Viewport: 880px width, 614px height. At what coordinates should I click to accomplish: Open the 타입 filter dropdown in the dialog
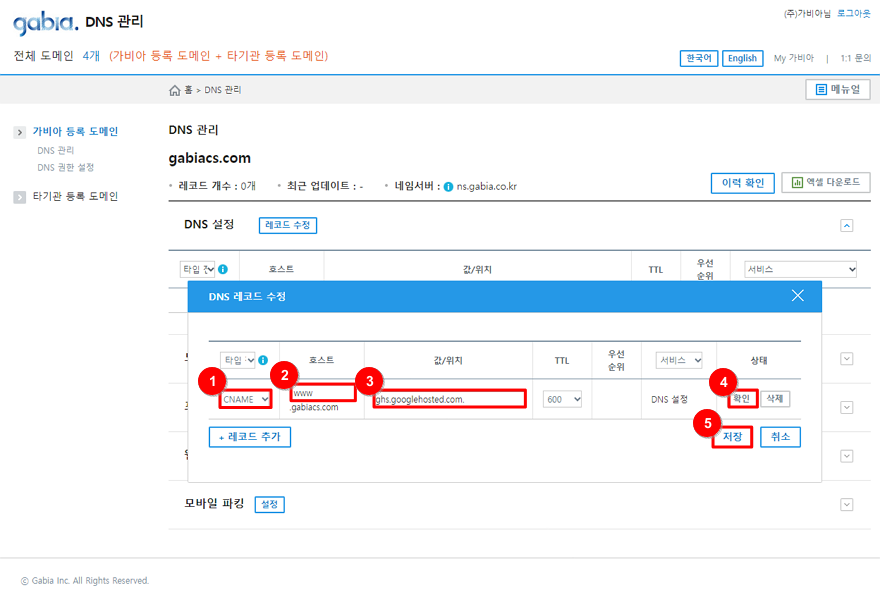click(x=238, y=360)
